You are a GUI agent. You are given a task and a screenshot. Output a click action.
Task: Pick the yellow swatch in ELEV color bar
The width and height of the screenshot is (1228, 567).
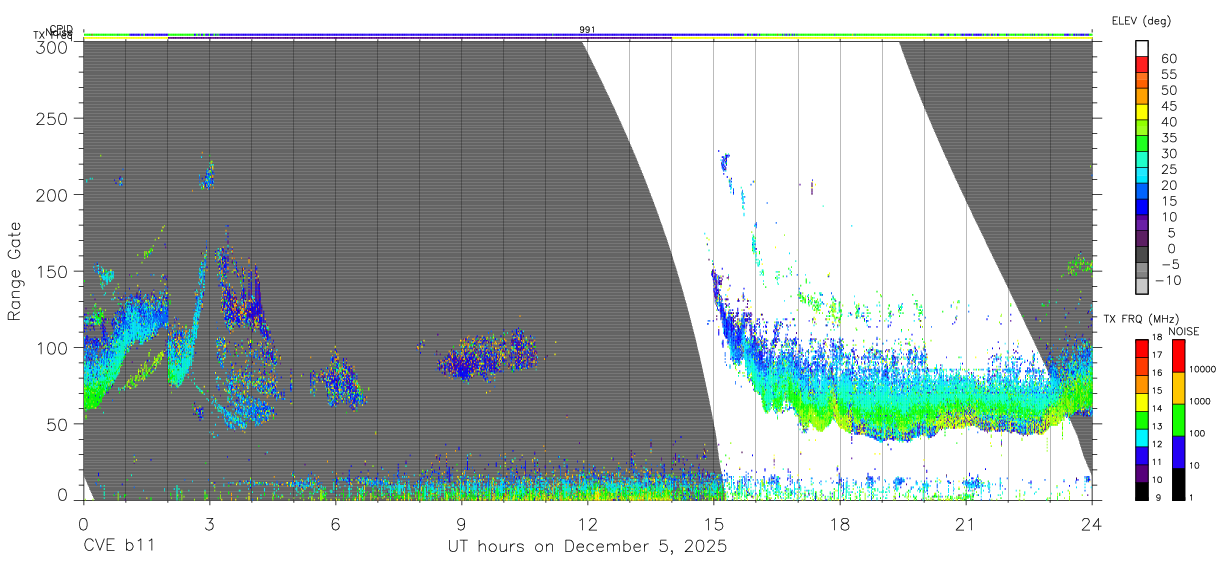coord(1142,112)
